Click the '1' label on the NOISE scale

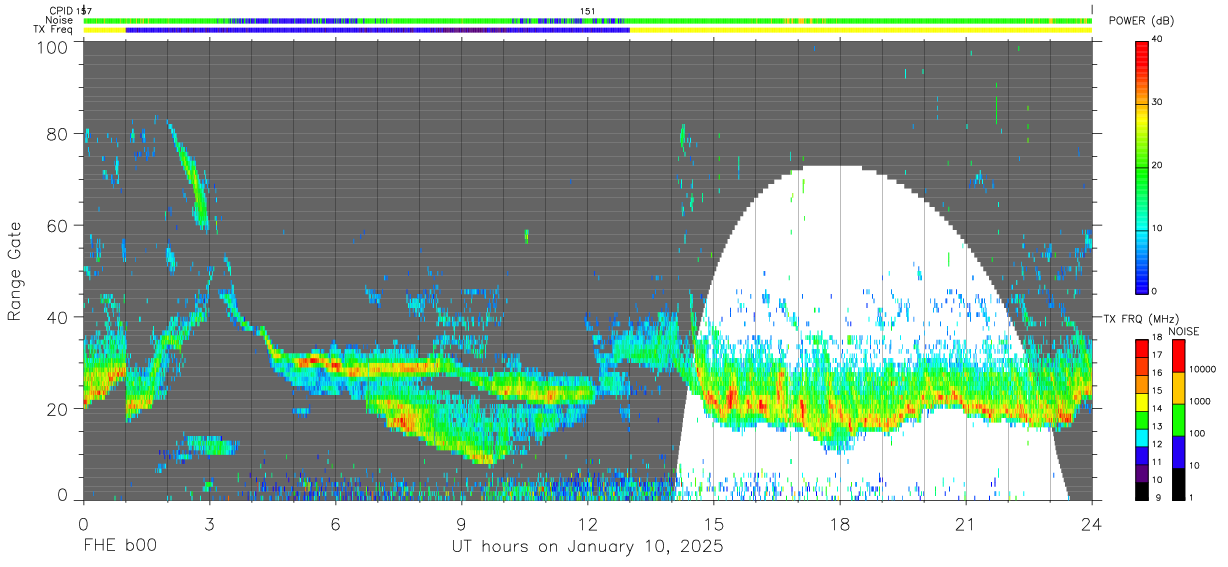pyautogui.click(x=1192, y=497)
